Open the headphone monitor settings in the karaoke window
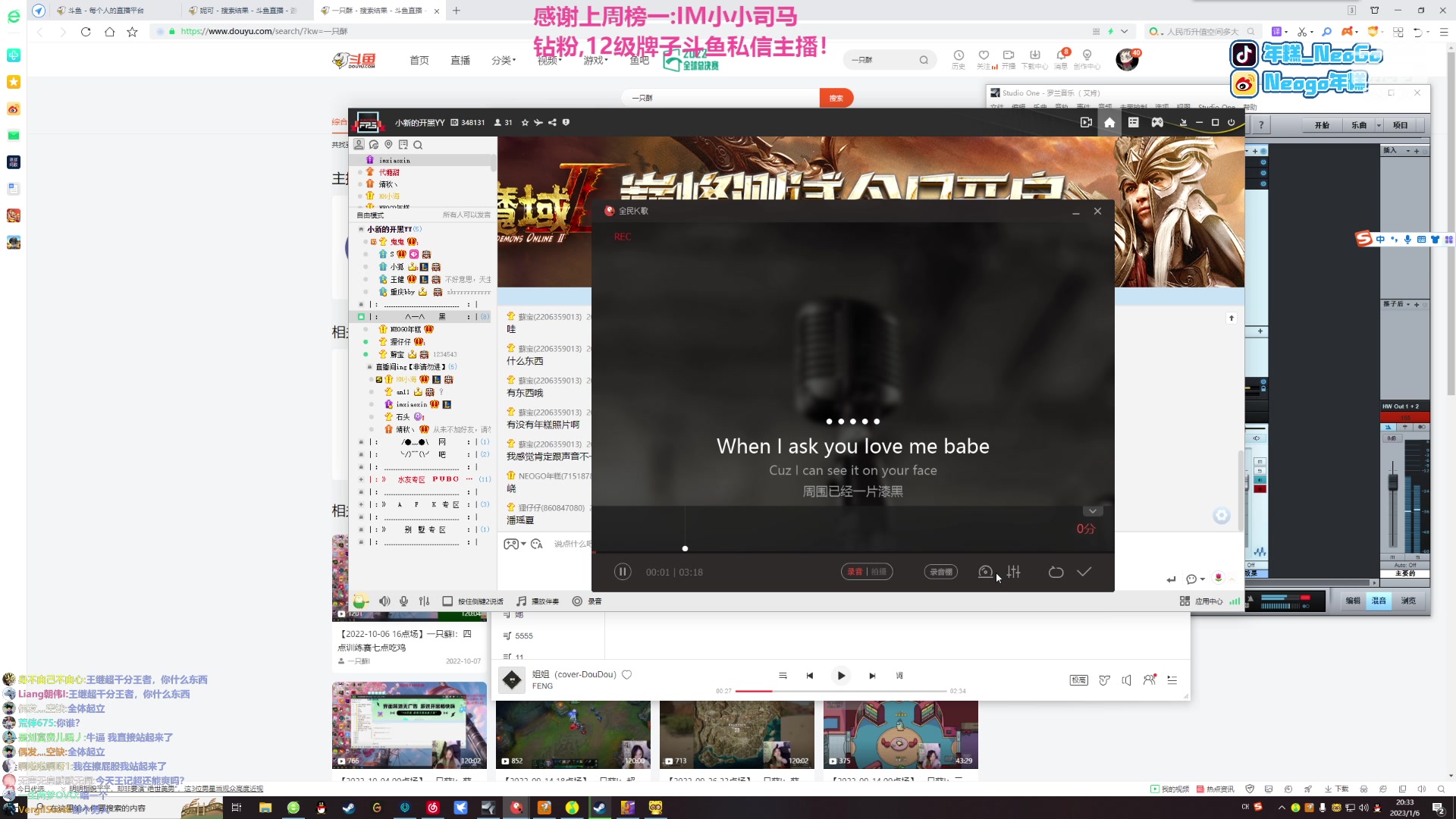 pos(985,572)
